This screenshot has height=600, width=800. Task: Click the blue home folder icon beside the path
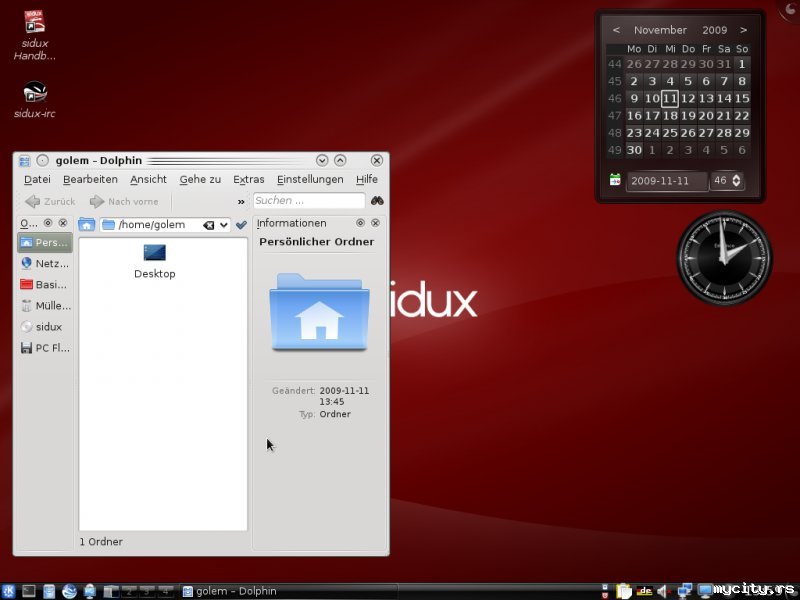click(86, 225)
